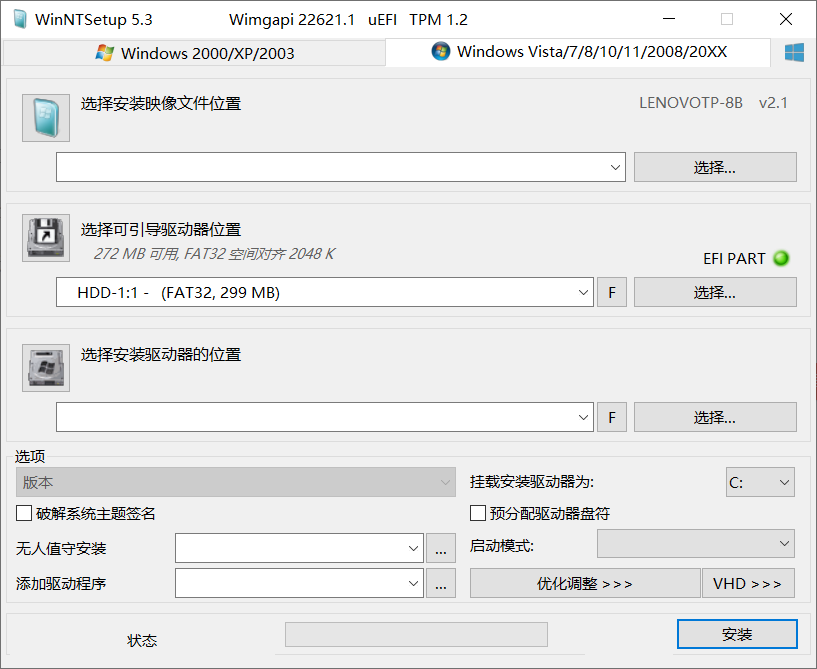Minimize the WinNTSetup window
Screen dimensions: 817x669
[669, 19]
